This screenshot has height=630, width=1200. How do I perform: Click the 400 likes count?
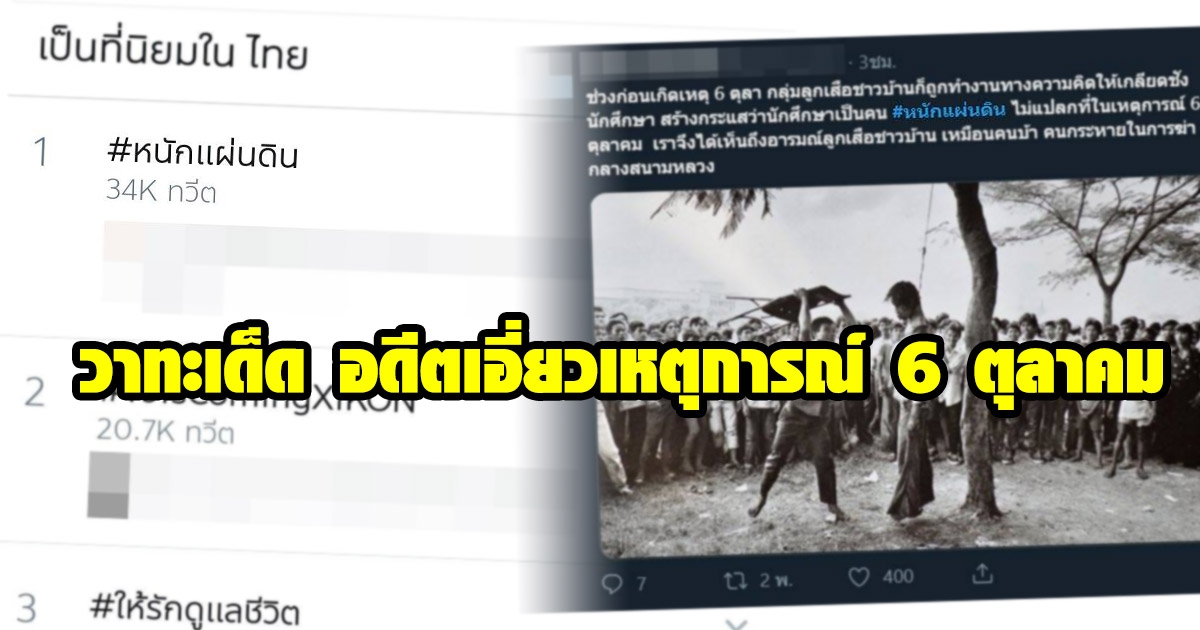pos(898,576)
